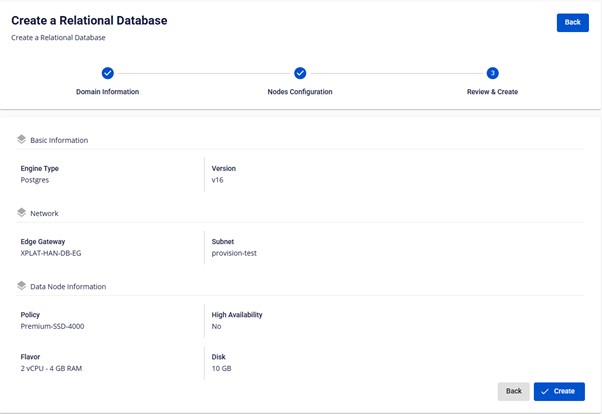
Task: Go to Nodes Configuration step label
Action: click(300, 92)
